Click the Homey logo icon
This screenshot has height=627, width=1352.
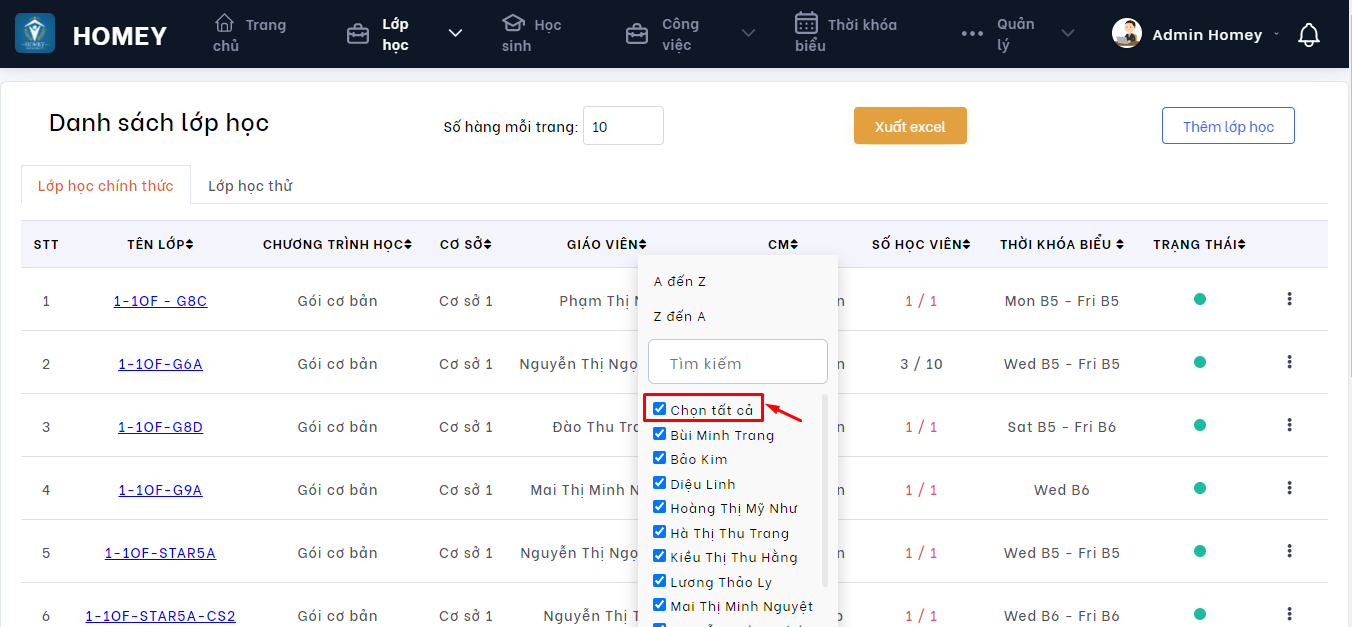(x=35, y=34)
